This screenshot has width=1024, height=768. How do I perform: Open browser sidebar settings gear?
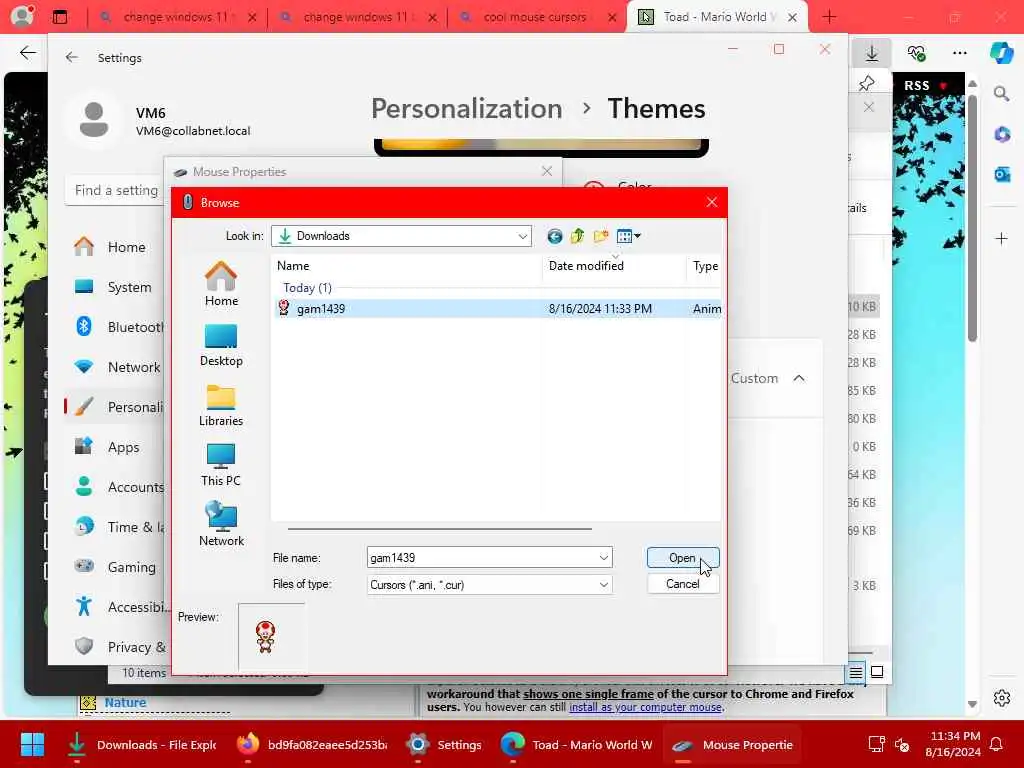[x=1002, y=697]
